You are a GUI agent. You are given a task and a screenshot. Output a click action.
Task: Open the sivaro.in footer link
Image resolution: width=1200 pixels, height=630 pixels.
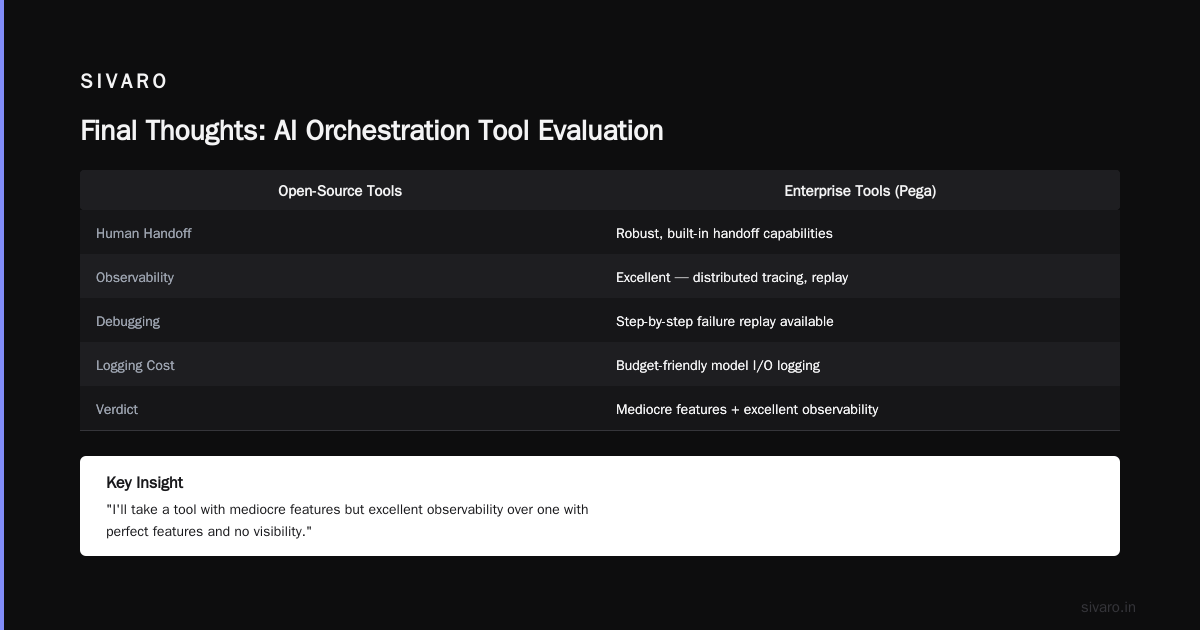1109,607
